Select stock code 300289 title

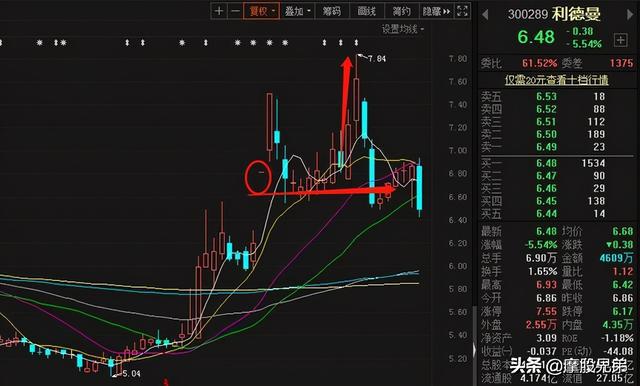tap(528, 15)
